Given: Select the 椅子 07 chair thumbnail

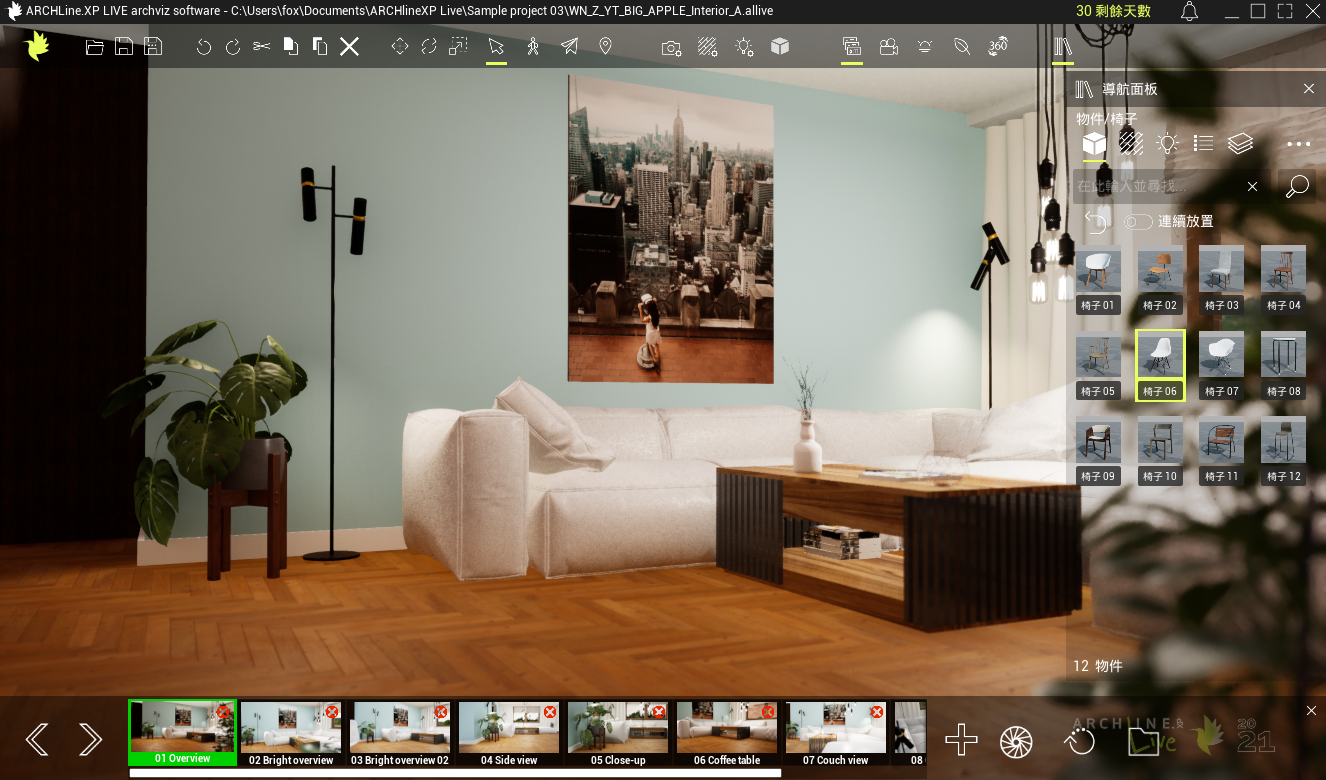Looking at the screenshot, I should 1221,356.
